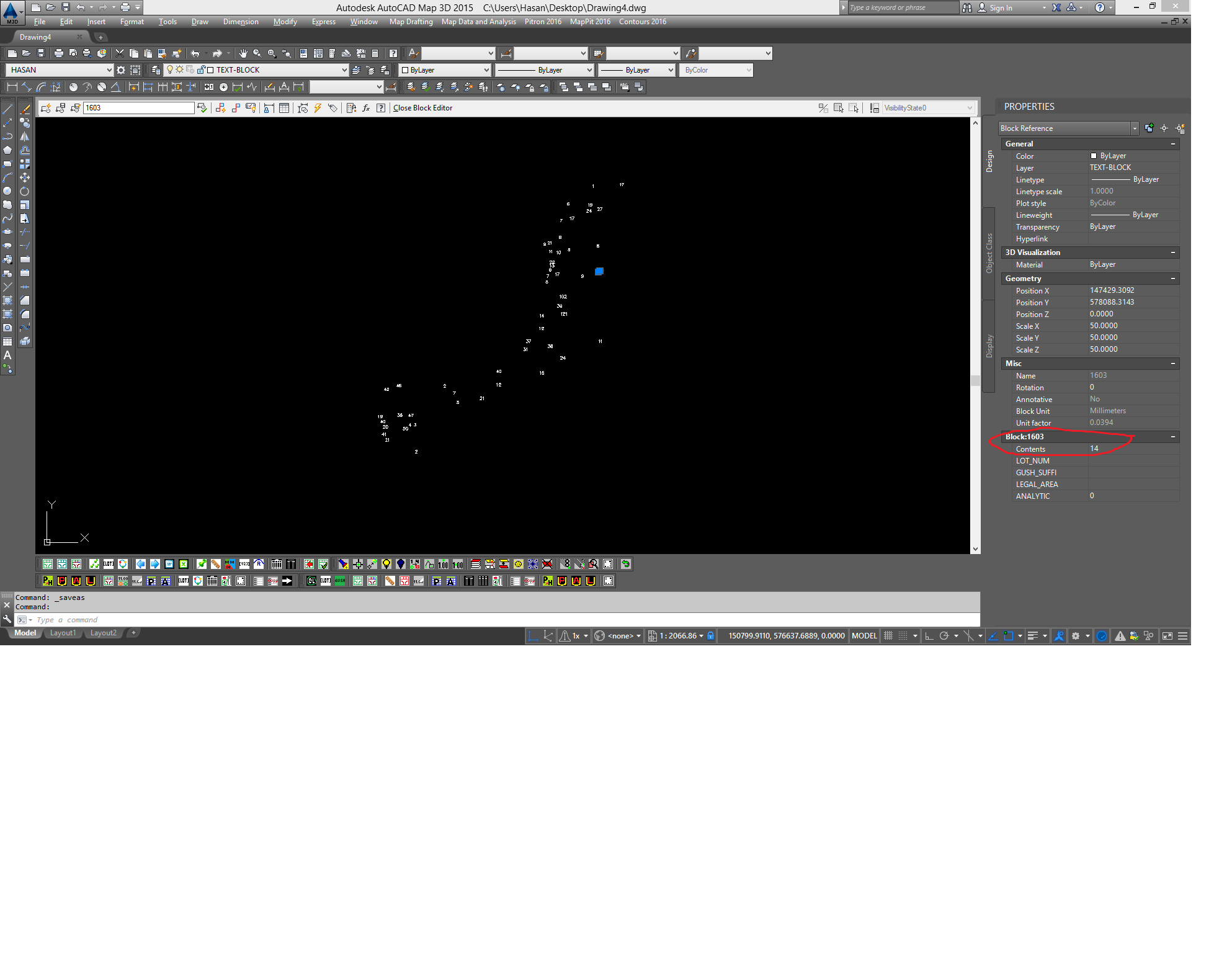
Task: Open the Block Reference selector dropdown
Action: (1135, 128)
